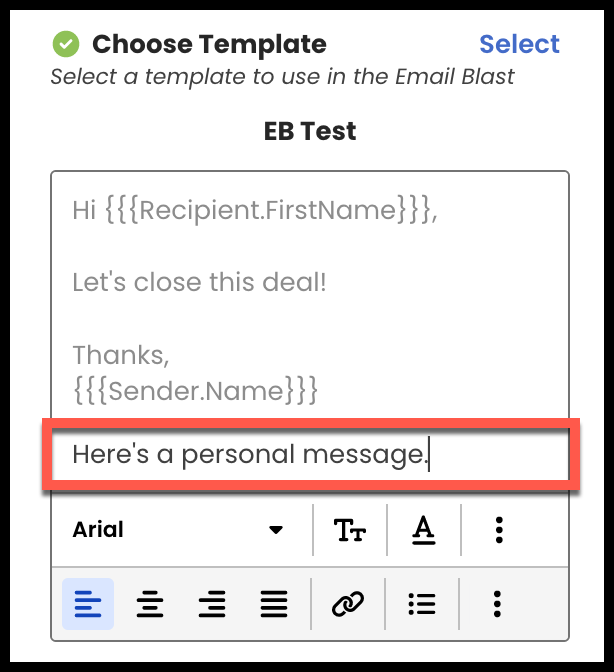
Task: Expand the Arial font dropdown
Action: coord(178,530)
